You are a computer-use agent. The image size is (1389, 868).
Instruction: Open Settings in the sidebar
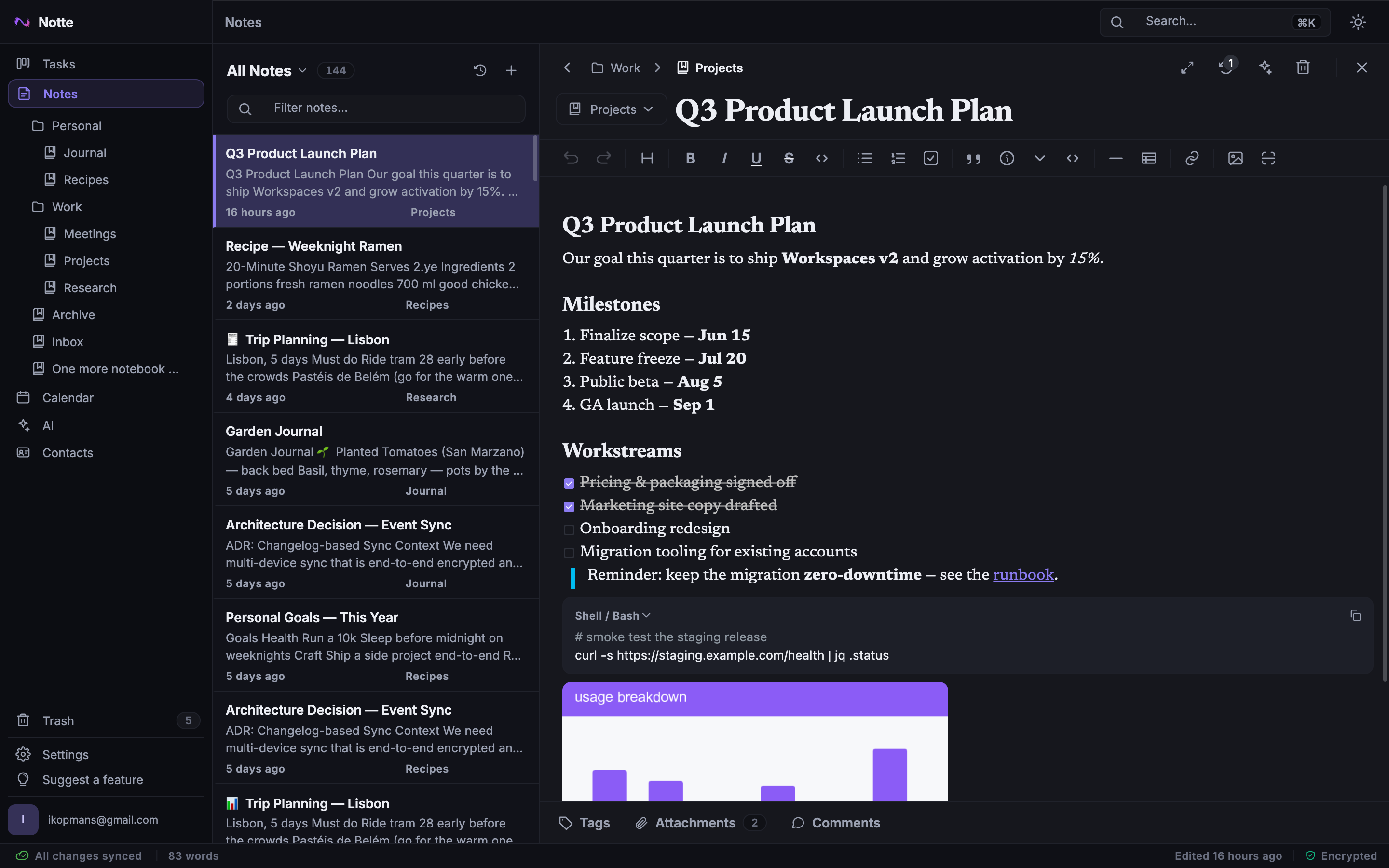pyautogui.click(x=106, y=754)
